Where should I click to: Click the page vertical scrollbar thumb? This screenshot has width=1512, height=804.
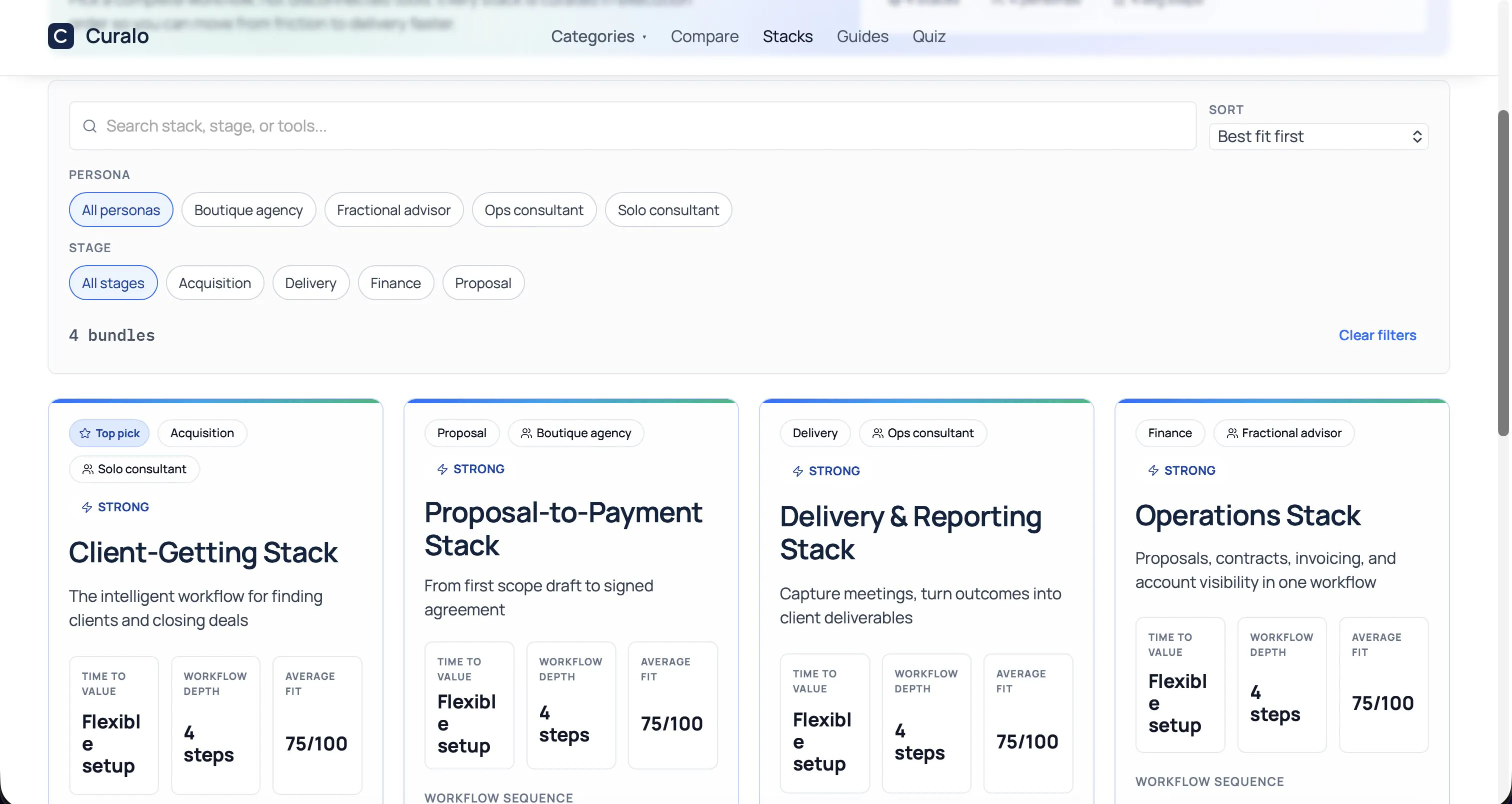click(1503, 273)
